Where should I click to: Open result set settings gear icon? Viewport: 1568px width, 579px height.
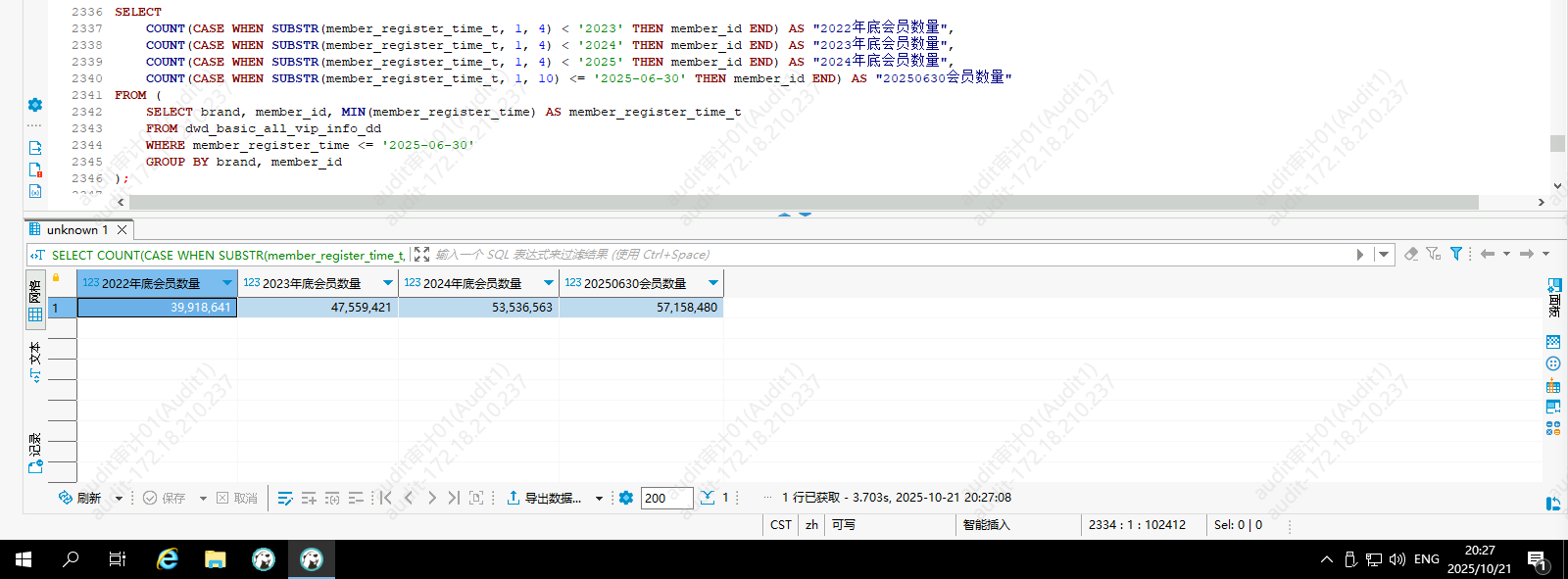pyautogui.click(x=626, y=498)
